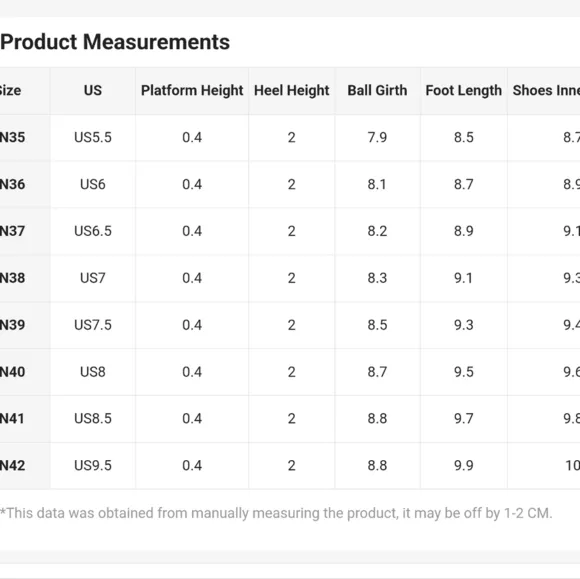This screenshot has height=579, width=580.
Task: Select the N38 row label
Action: pyautogui.click(x=12, y=278)
